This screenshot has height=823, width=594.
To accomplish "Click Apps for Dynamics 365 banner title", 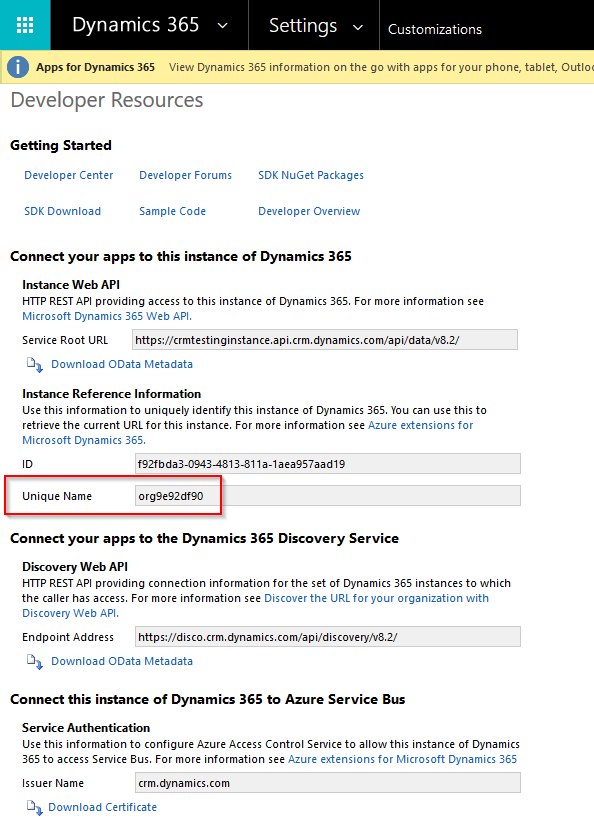I will coord(96,67).
